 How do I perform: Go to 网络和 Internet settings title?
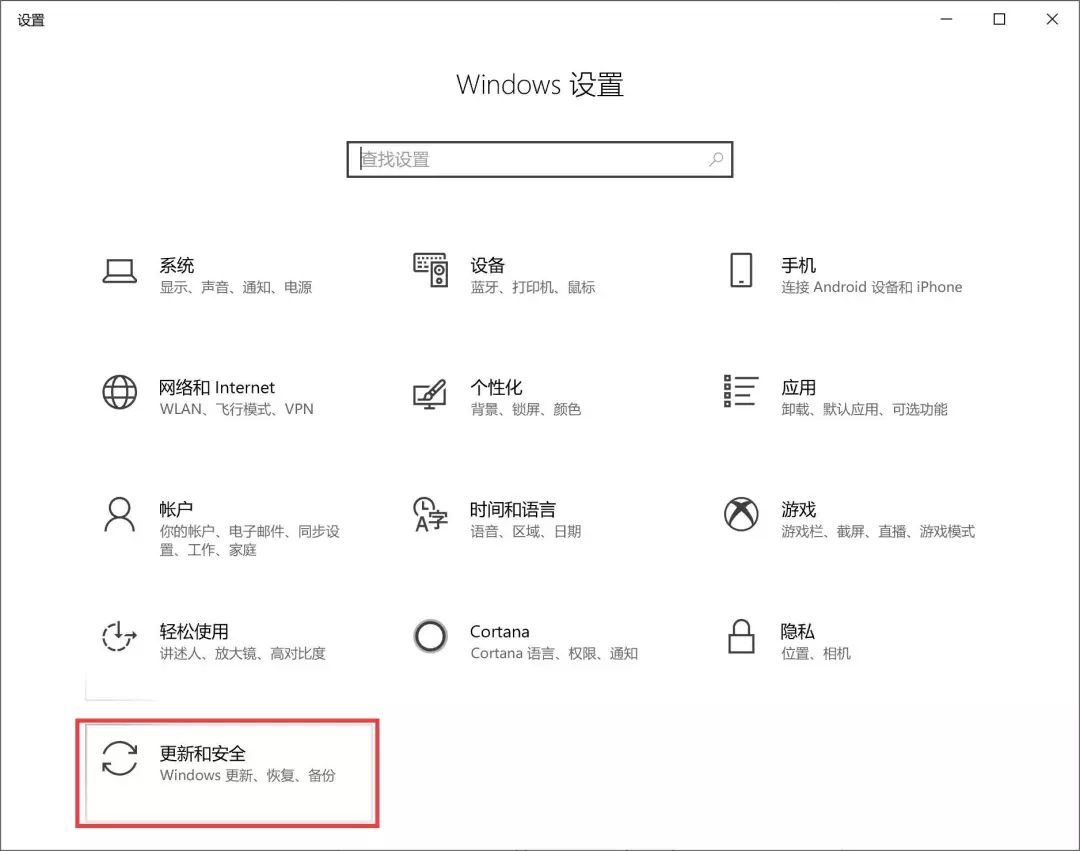pos(217,387)
